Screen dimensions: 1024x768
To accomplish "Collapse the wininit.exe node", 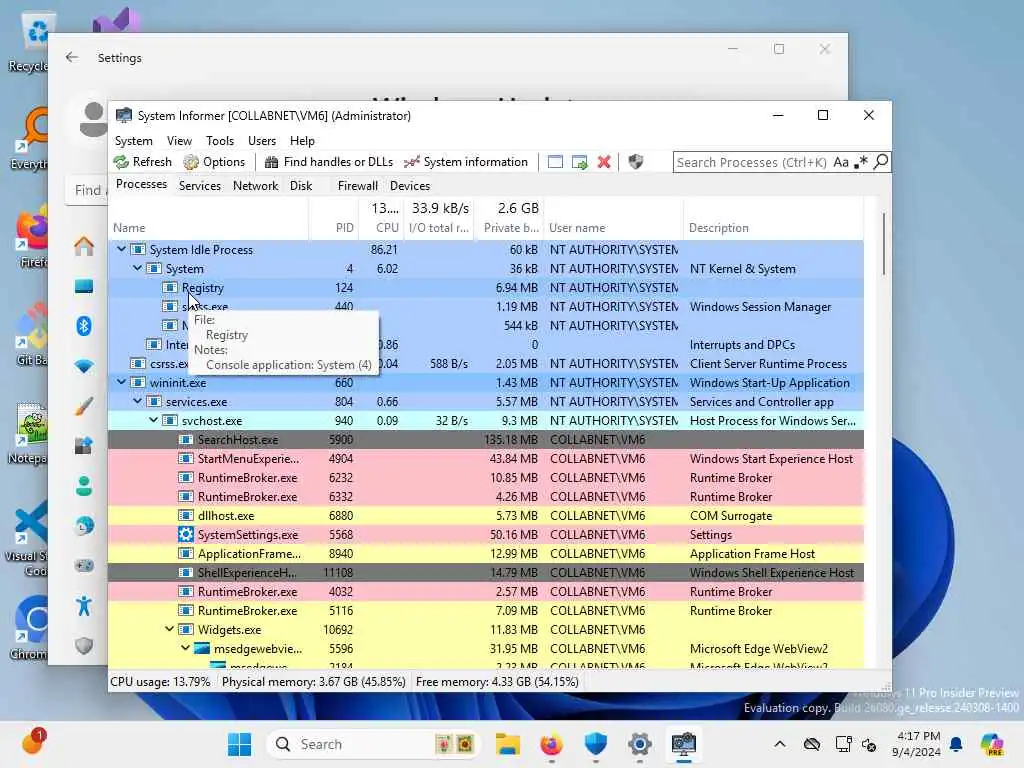I will pos(121,383).
